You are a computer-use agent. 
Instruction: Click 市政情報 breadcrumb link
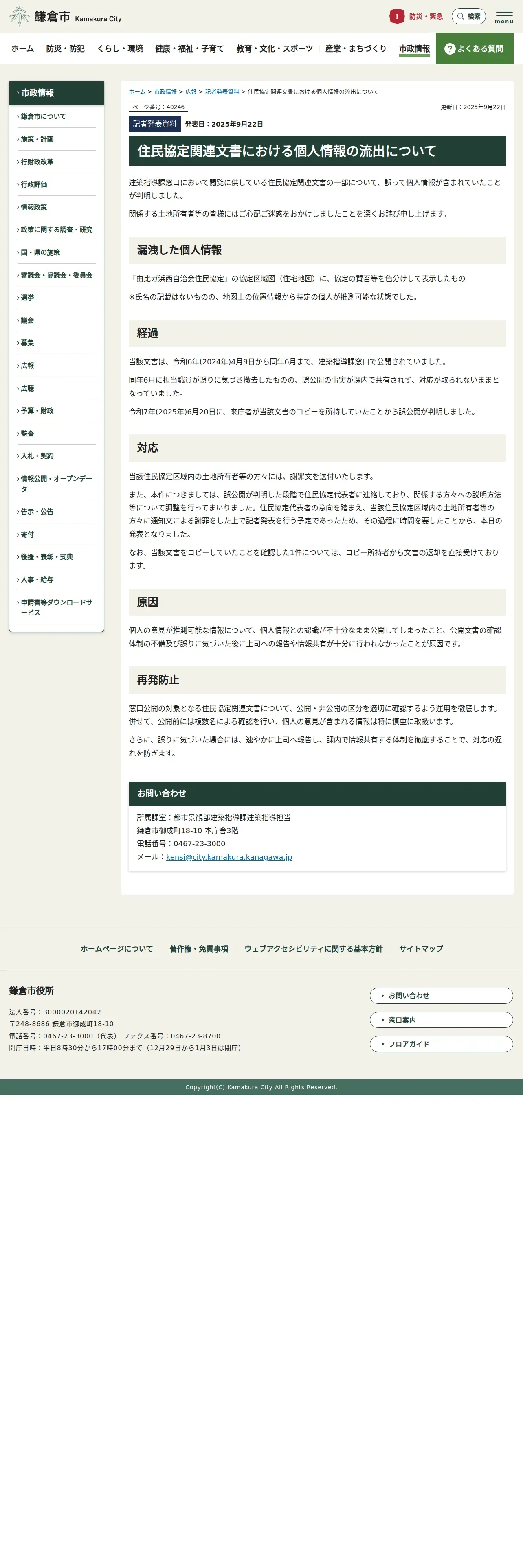pos(165,92)
